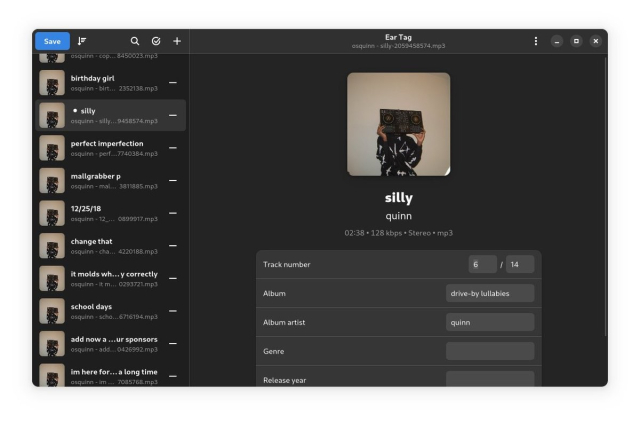The height and width of the screenshot is (422, 640).
Task: Edit the total tracks field showing 14
Action: click(x=520, y=264)
